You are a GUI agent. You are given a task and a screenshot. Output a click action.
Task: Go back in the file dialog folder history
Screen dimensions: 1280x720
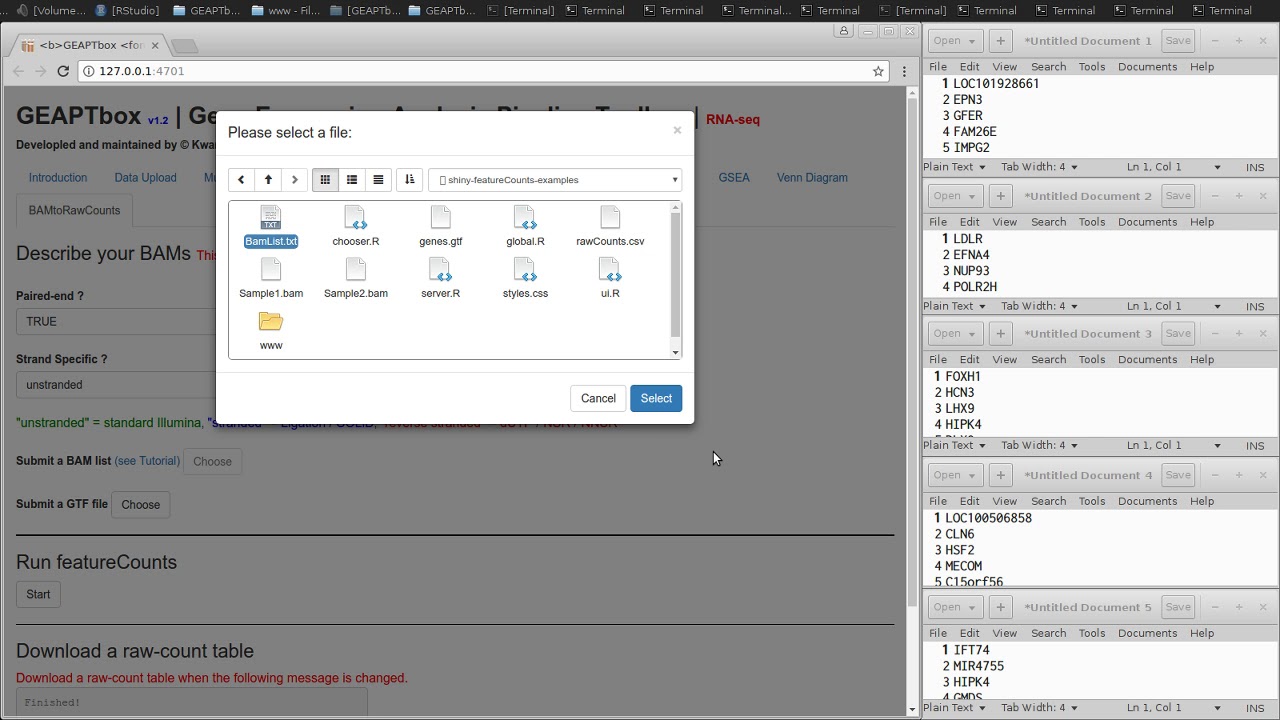[x=242, y=180]
